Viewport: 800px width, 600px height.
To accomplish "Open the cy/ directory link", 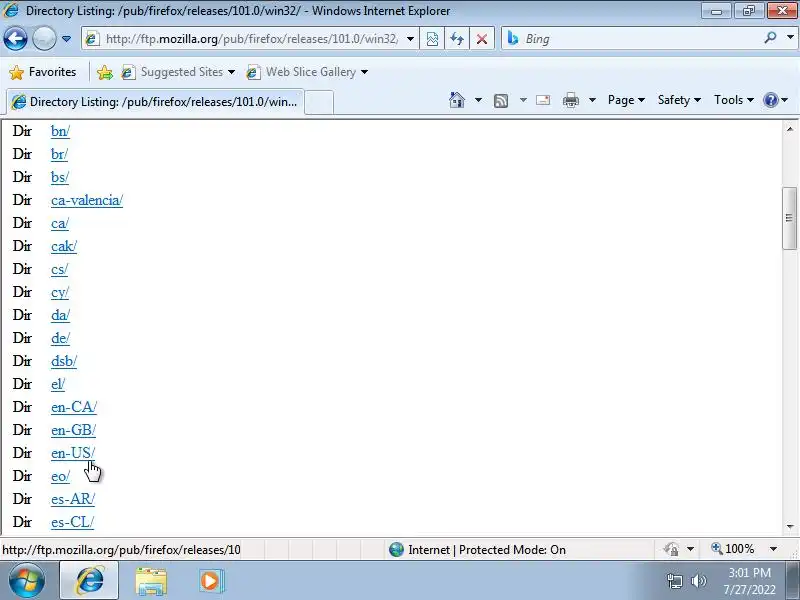I will (60, 292).
